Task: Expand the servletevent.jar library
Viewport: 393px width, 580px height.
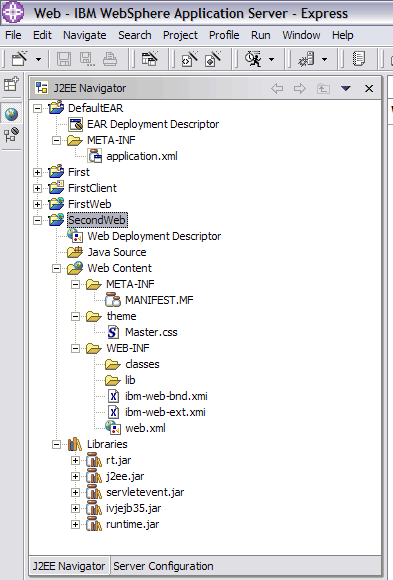Action: click(x=75, y=492)
